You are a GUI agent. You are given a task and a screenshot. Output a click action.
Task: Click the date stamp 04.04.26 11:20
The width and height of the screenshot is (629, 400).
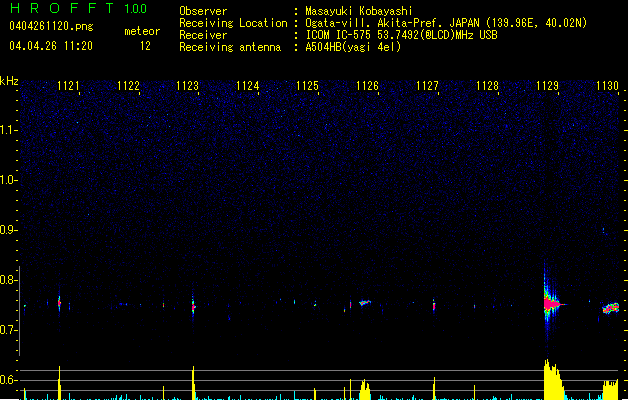point(51,46)
